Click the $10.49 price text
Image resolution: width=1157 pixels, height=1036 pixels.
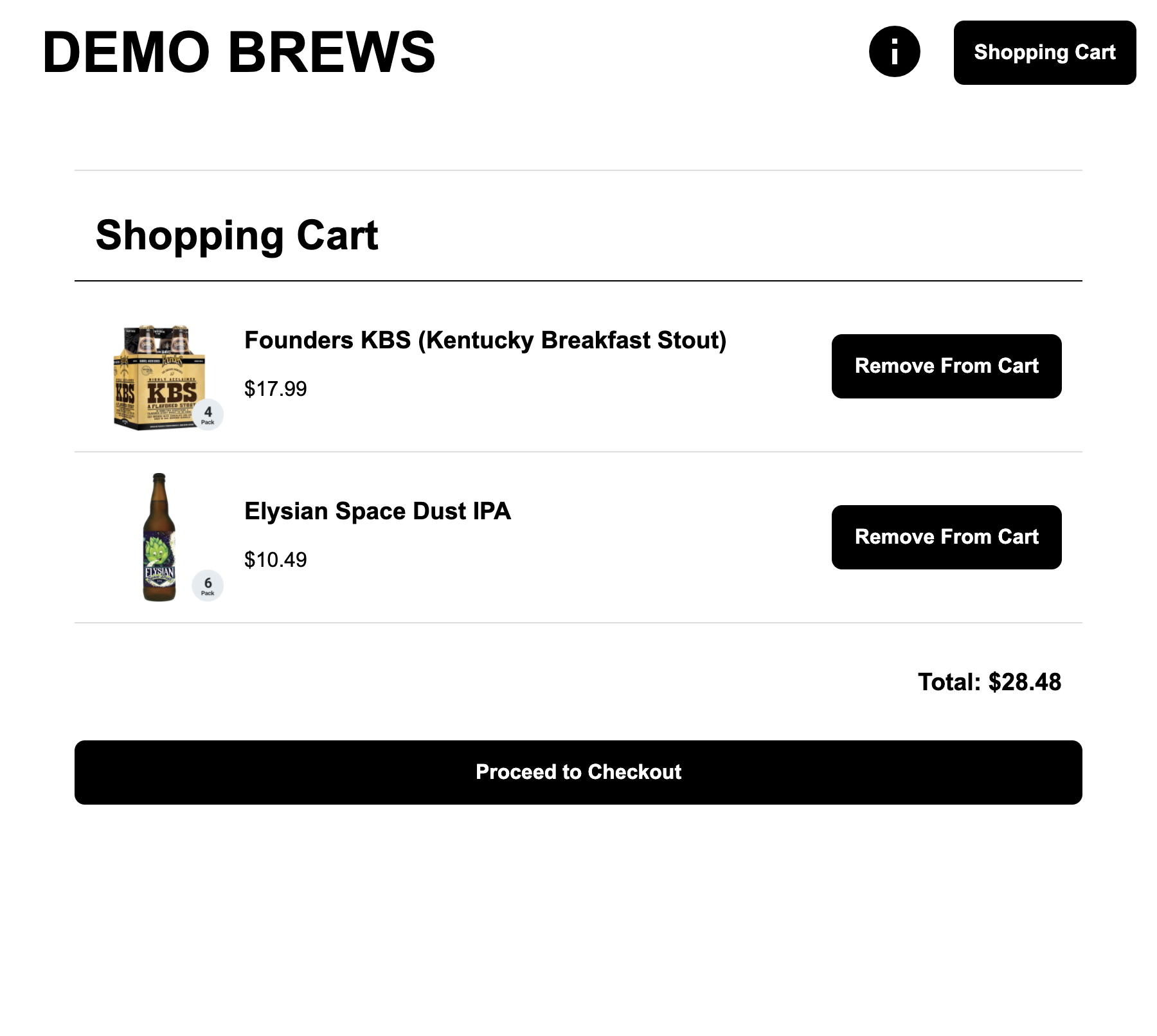click(275, 560)
